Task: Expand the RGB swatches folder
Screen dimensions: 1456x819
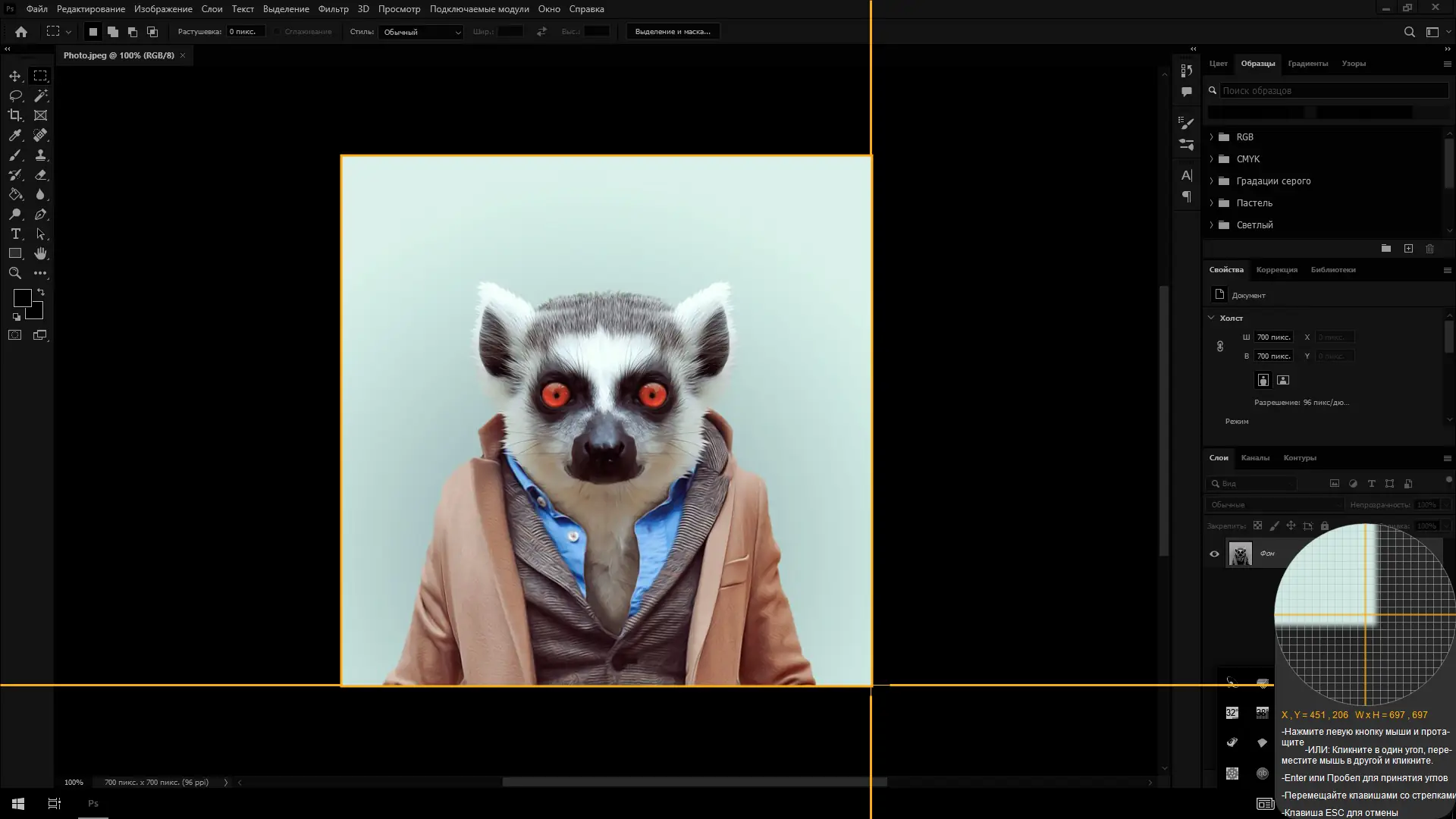Action: pyautogui.click(x=1211, y=137)
